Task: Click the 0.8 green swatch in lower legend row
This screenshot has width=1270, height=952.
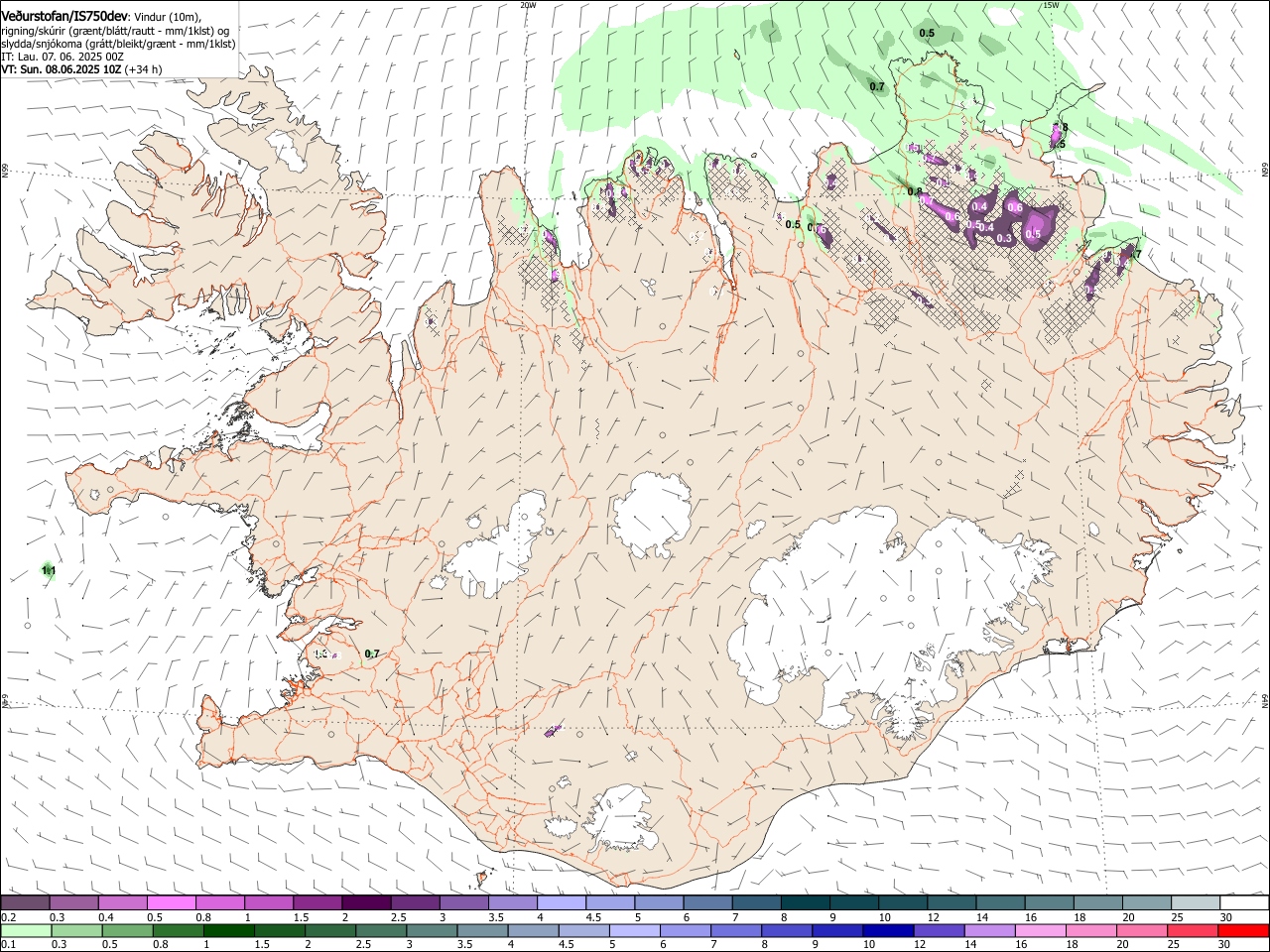Action: tap(178, 930)
